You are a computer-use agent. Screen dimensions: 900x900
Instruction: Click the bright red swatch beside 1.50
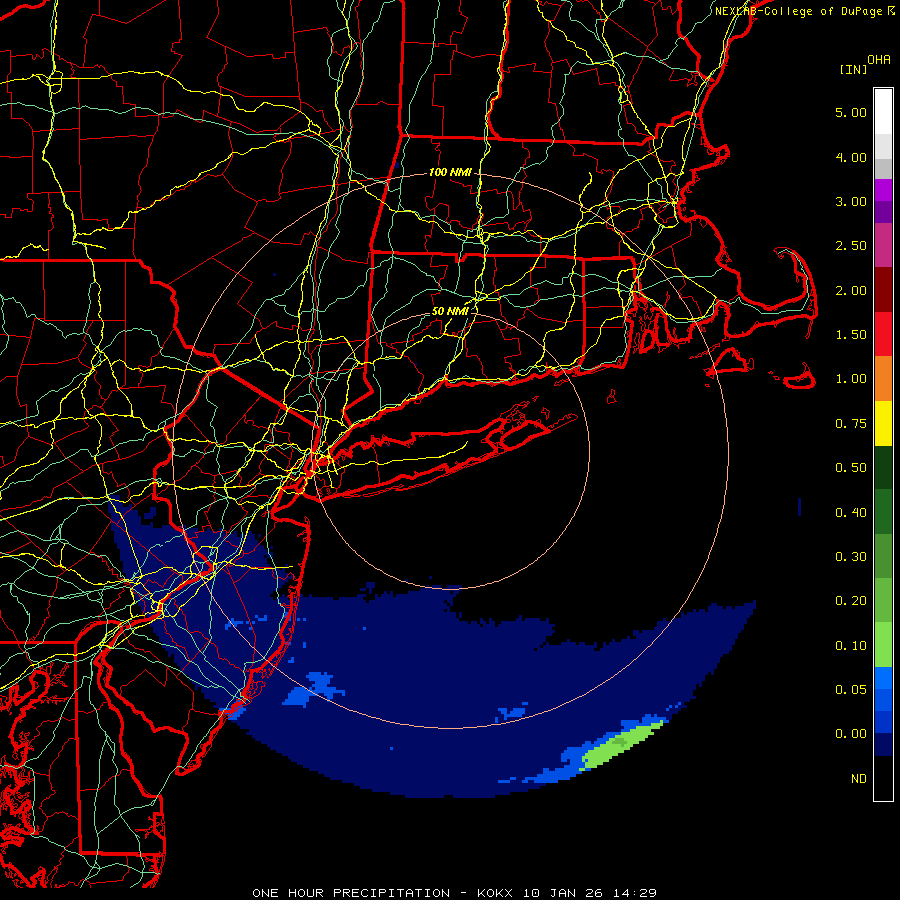(x=883, y=334)
